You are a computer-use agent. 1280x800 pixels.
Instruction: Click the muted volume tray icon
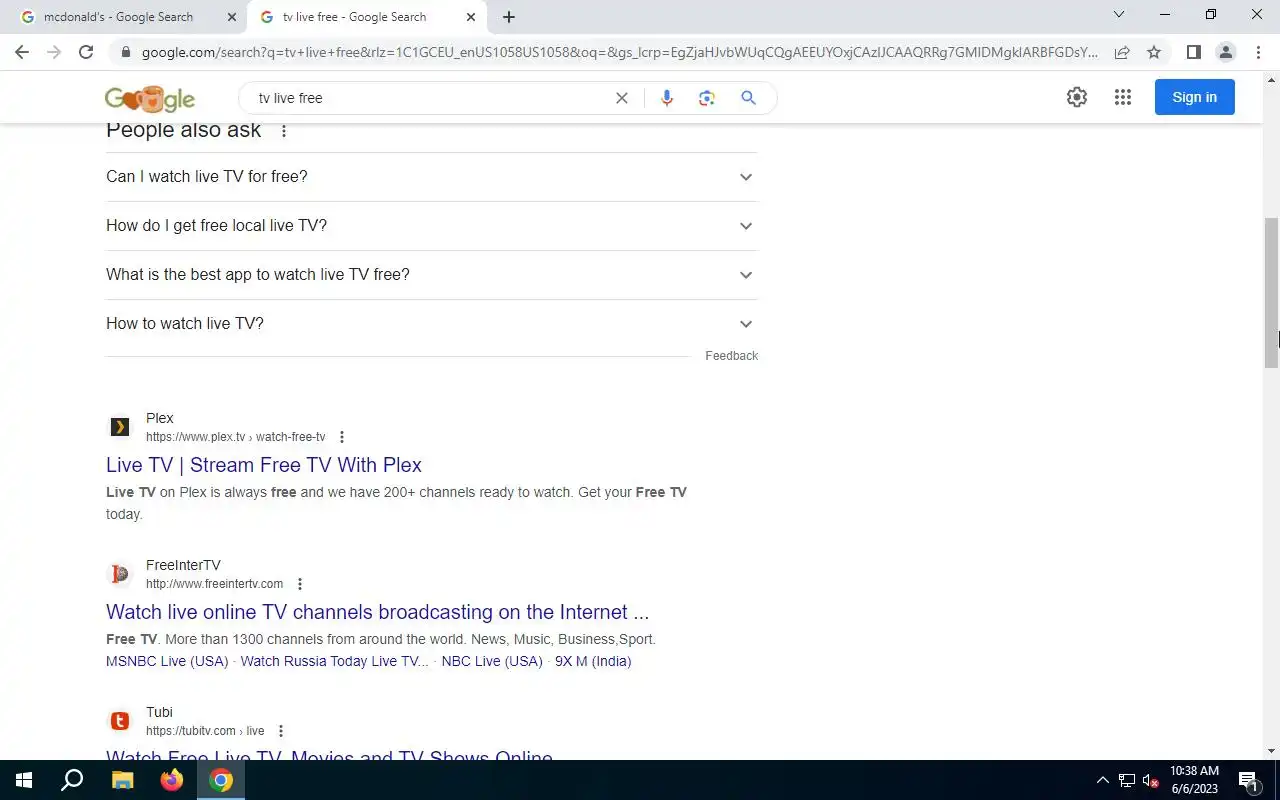tap(1151, 780)
